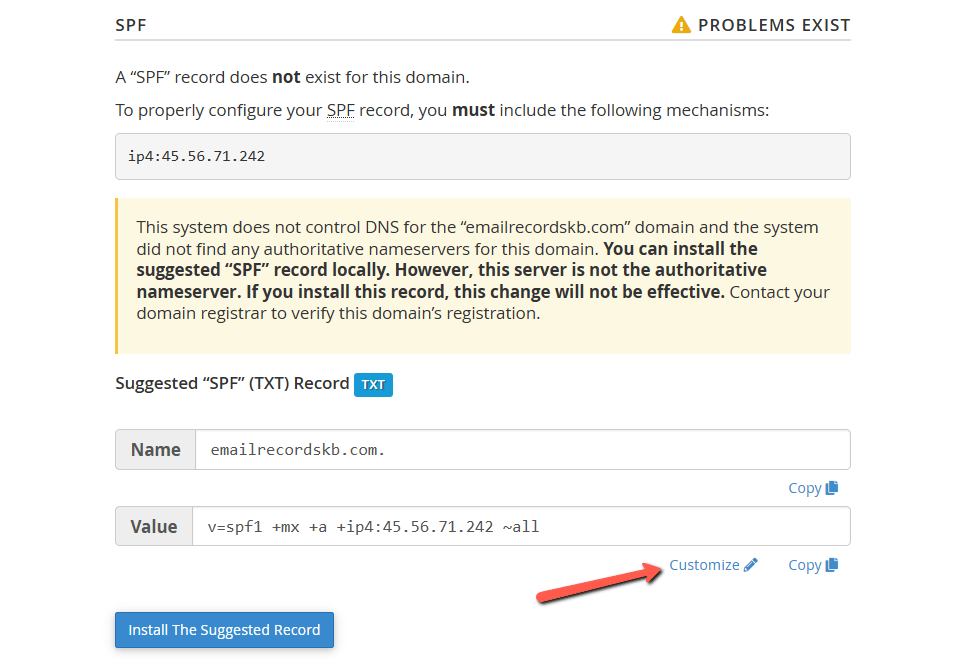This screenshot has width=970, height=659.
Task: Select the Name input showing emailrecordskb.com
Action: click(x=520, y=449)
